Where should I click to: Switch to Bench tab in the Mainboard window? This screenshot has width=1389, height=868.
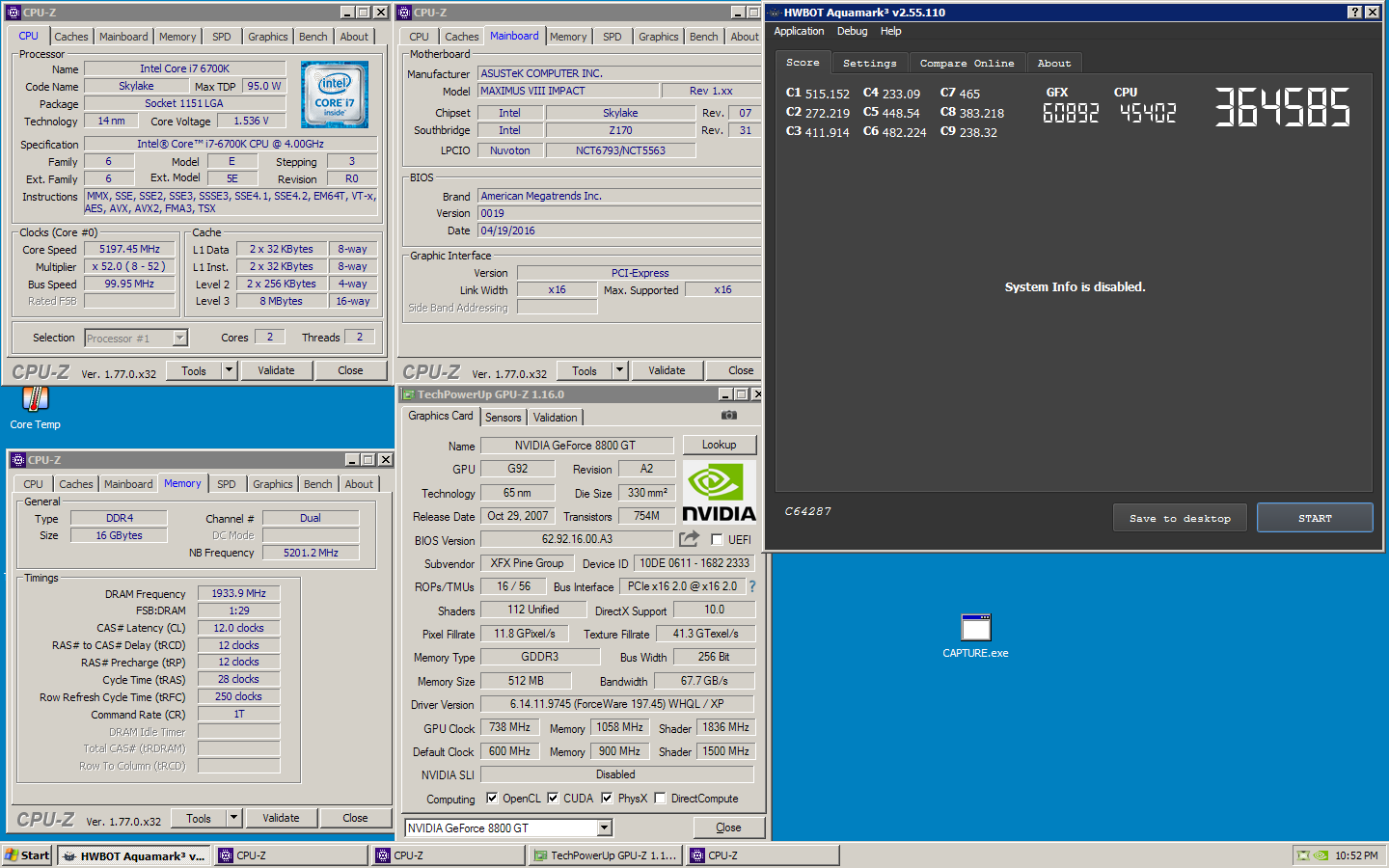click(704, 37)
